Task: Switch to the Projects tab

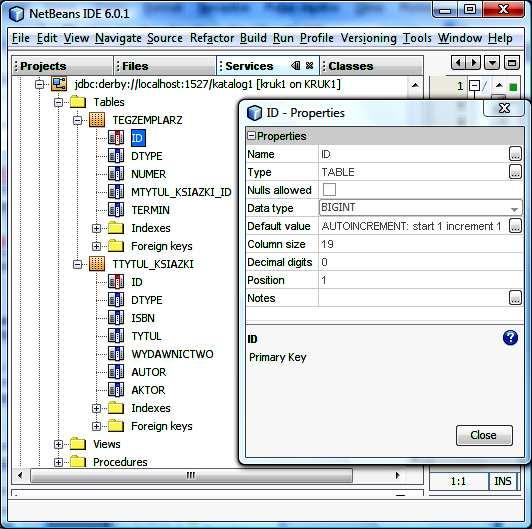Action: pos(62,65)
